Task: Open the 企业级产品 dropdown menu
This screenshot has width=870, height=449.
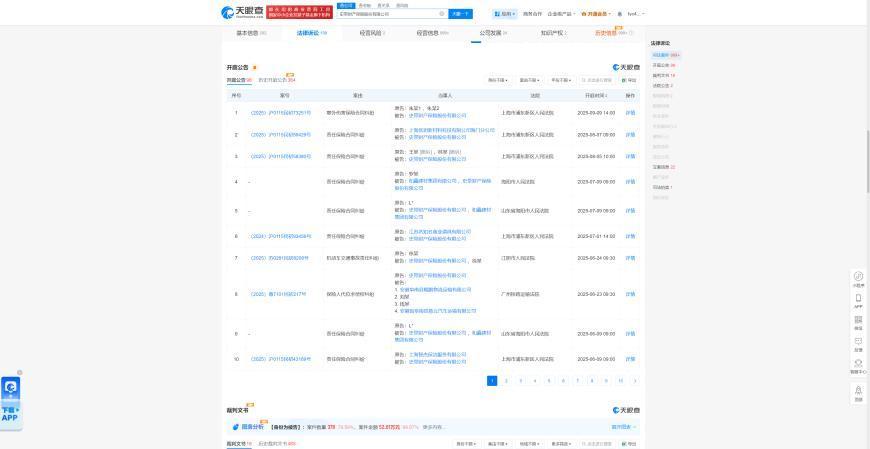Action: [561, 14]
